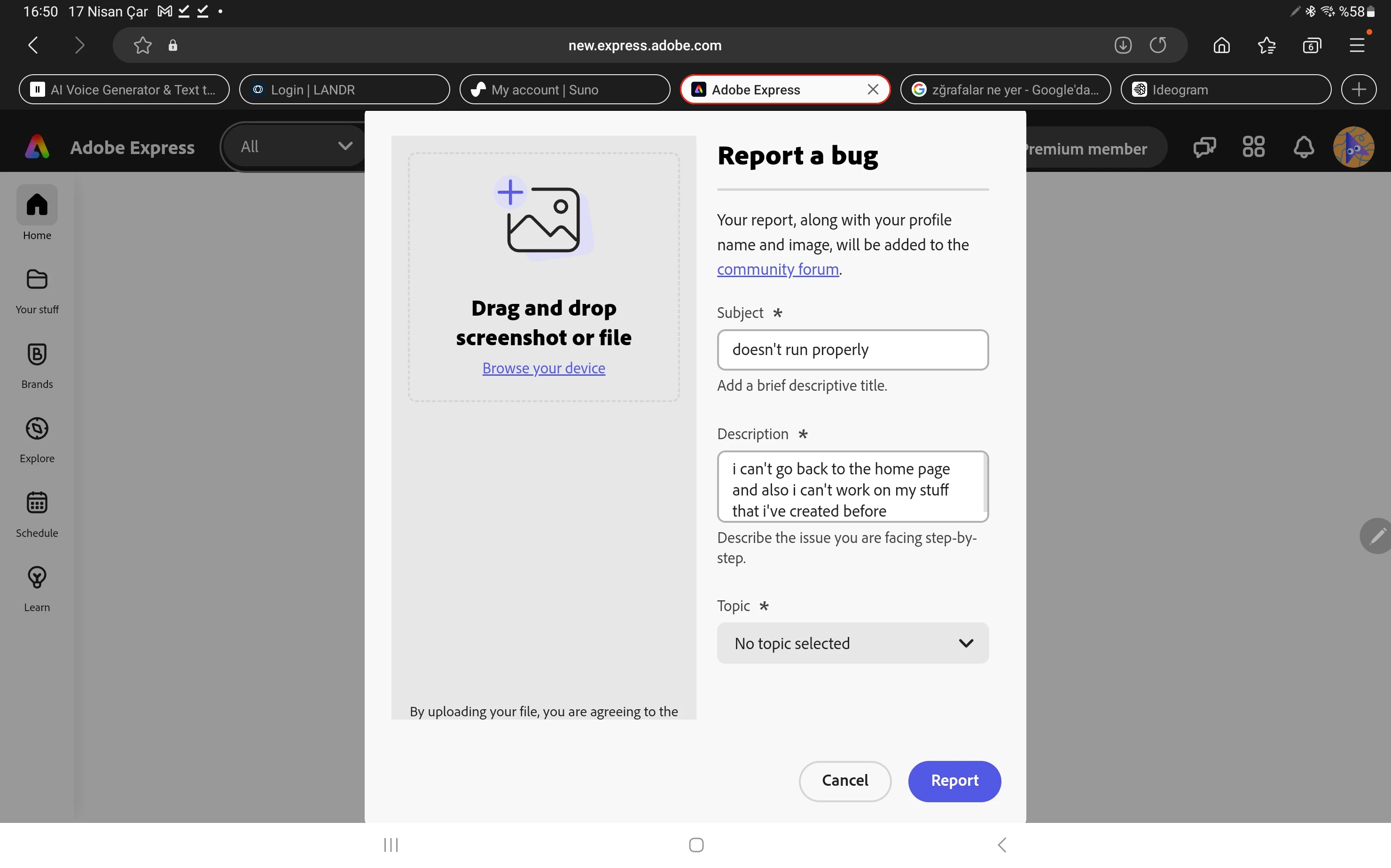Viewport: 1391px width, 868px height.
Task: Open the All category dropdown
Action: point(295,147)
